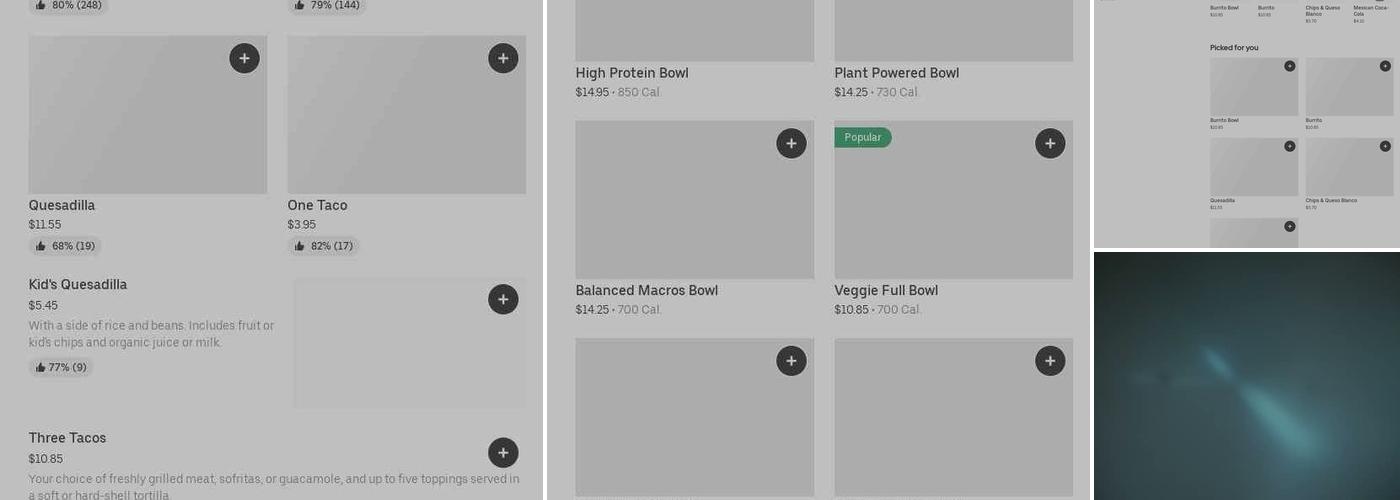Add the Veggie Full Bowl to cart
This screenshot has width=1400, height=500.
(x=1050, y=143)
